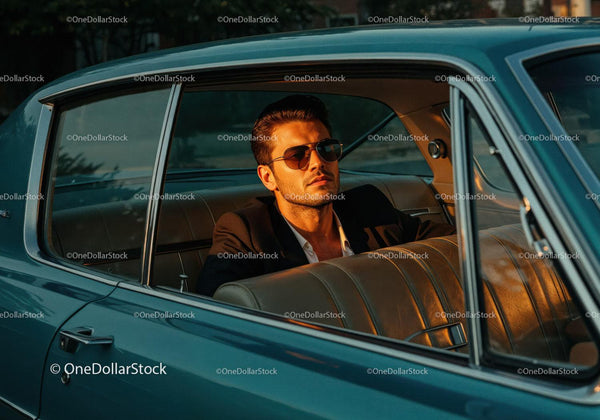This screenshot has height=420, width=600.
Task: Select the door lock pin on windowsill
Action: click(183, 282)
